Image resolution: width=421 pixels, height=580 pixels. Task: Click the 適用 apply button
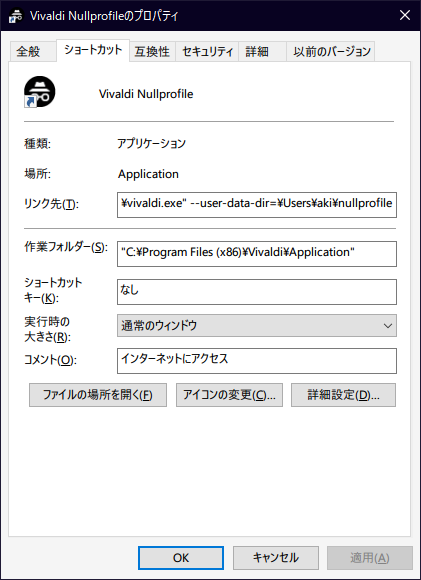(370, 558)
